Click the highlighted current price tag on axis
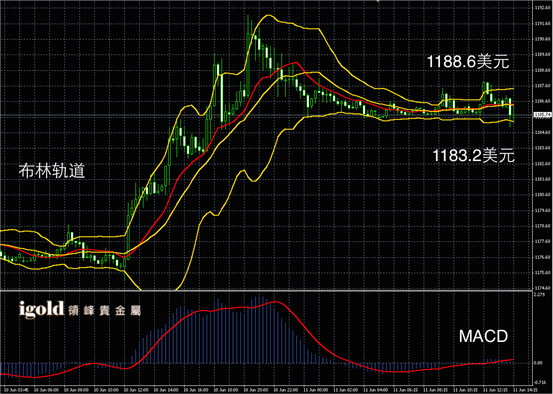The width and height of the screenshot is (553, 394). (x=543, y=115)
